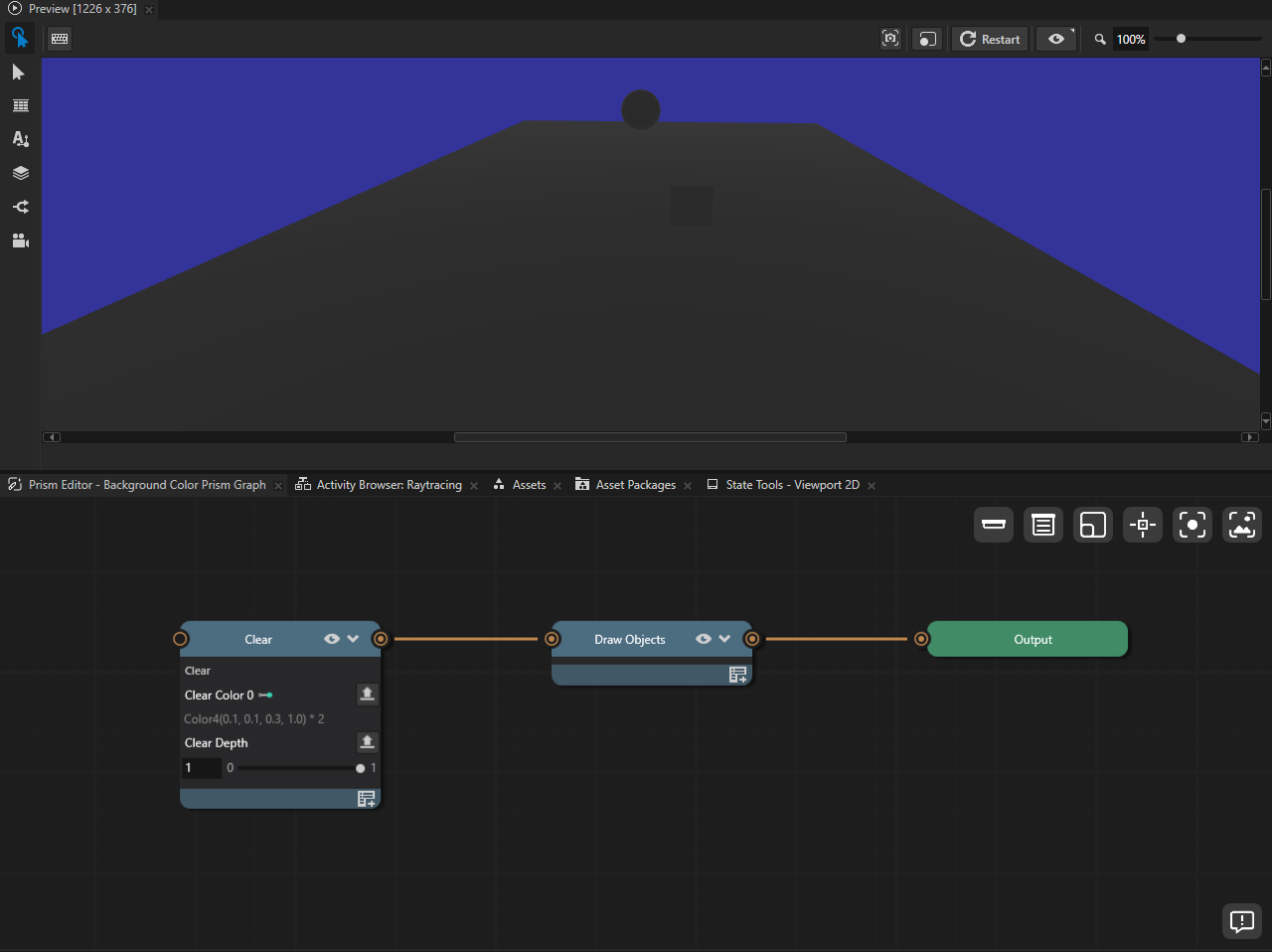Viewport: 1272px width, 952px height.
Task: Click the Clear node output port
Action: click(x=381, y=639)
